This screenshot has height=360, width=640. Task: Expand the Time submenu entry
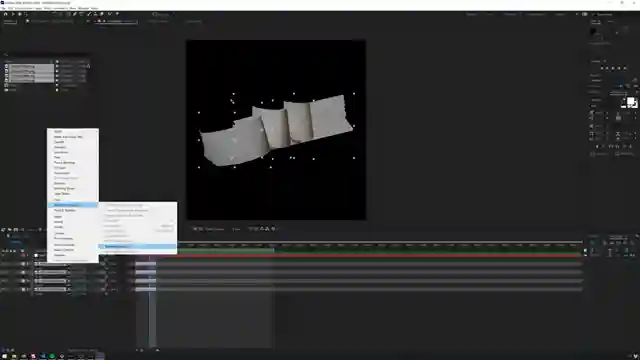pyautogui.click(x=73, y=157)
